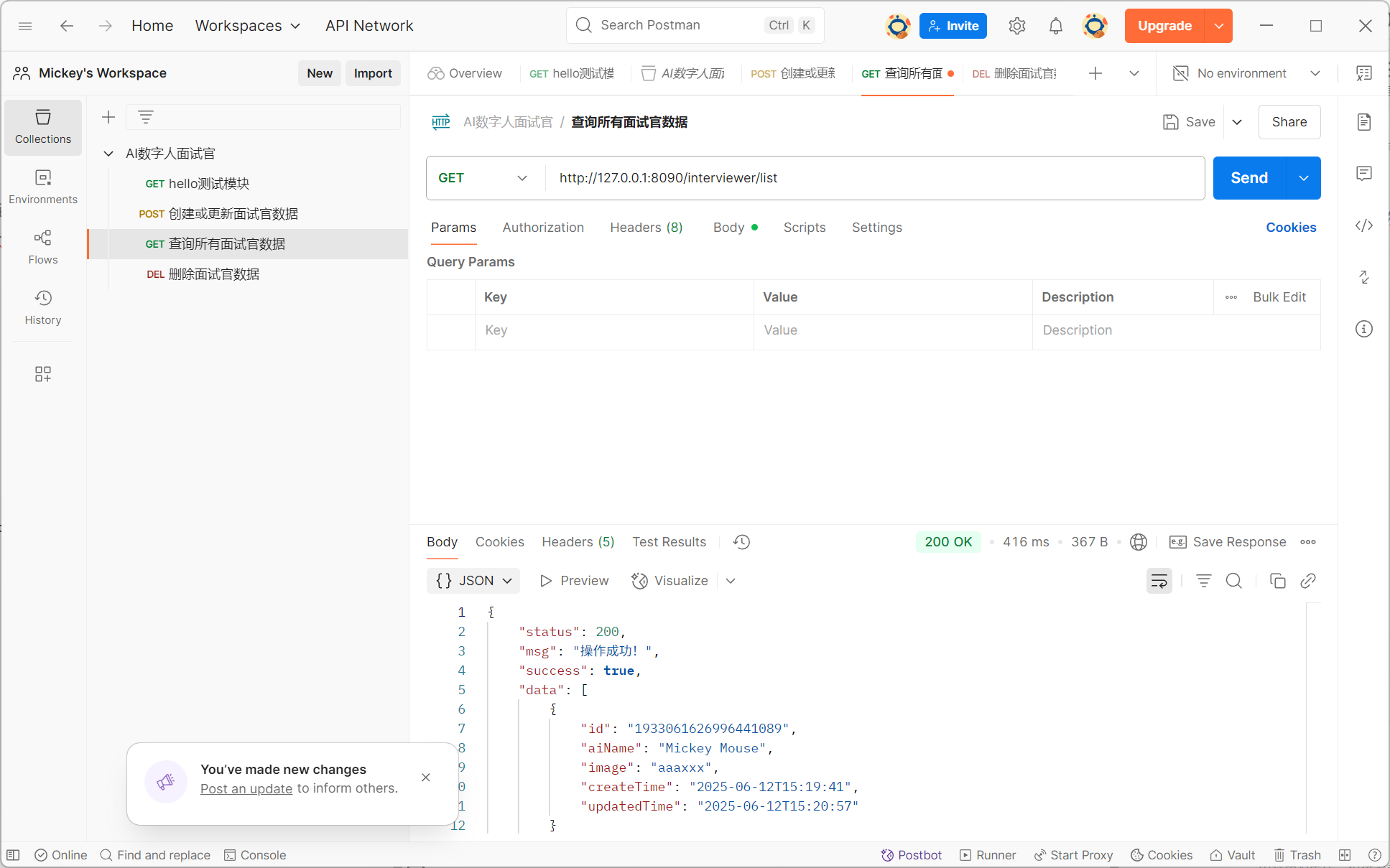Open the GET method dropdown
Viewport: 1390px width, 868px height.
pyautogui.click(x=483, y=178)
